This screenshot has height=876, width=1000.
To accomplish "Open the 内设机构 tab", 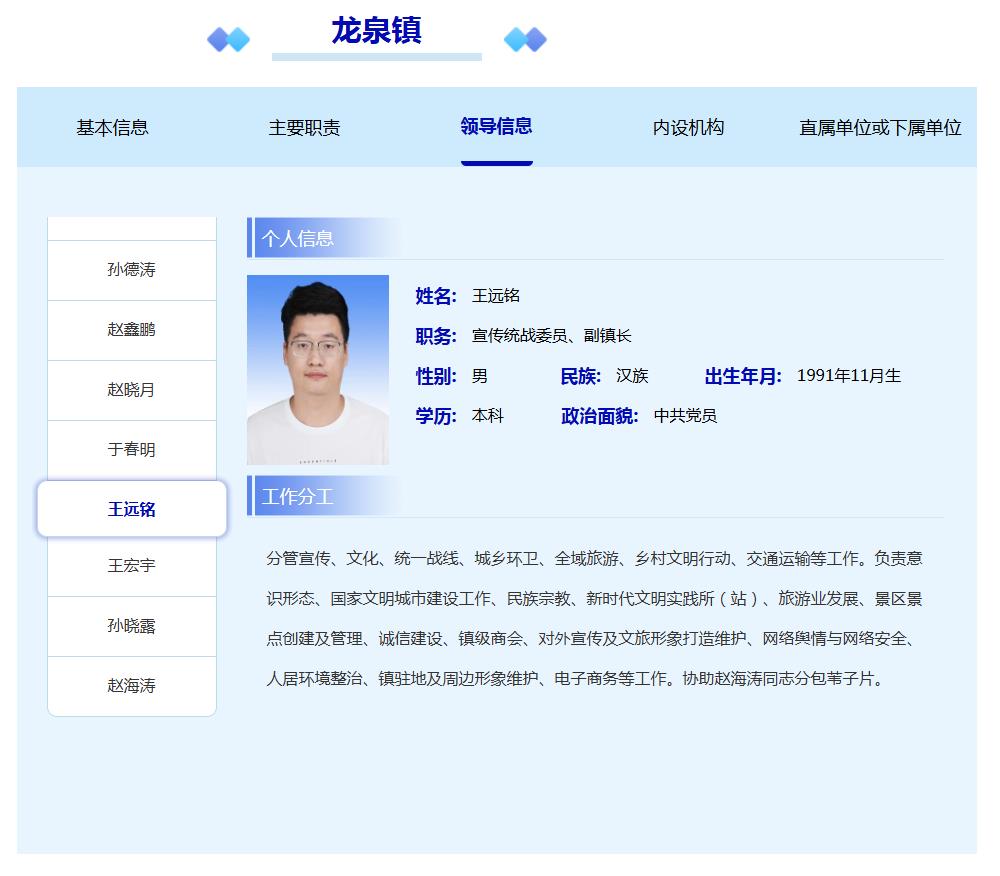I will tap(688, 128).
